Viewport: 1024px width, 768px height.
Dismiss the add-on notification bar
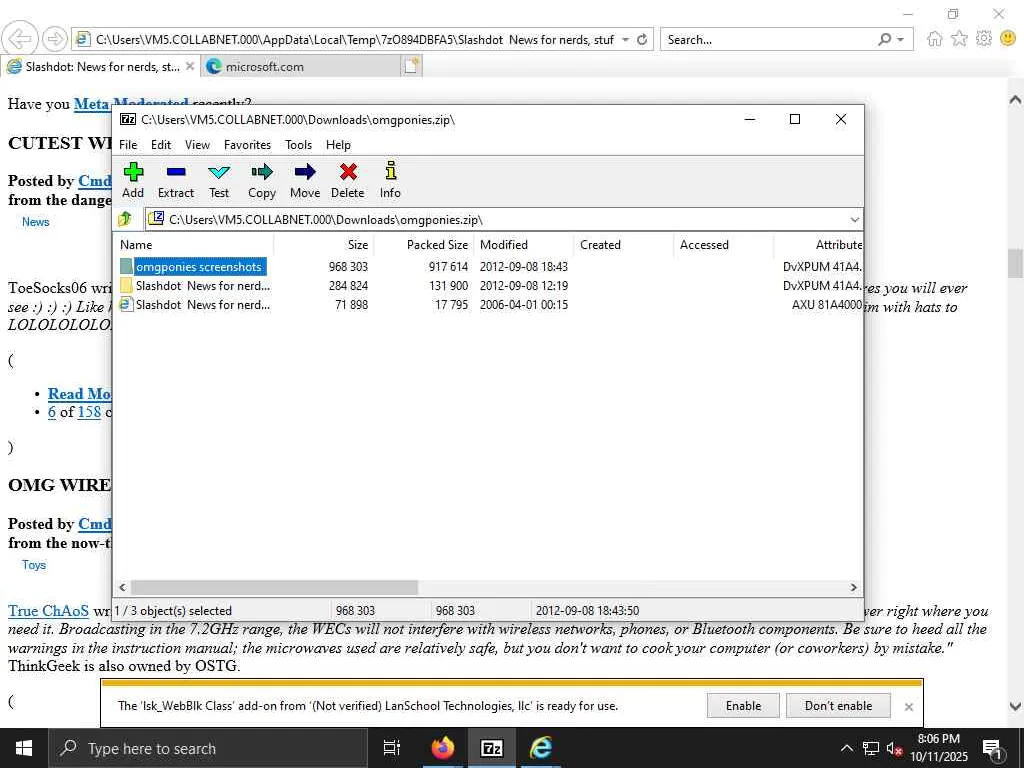tap(908, 707)
